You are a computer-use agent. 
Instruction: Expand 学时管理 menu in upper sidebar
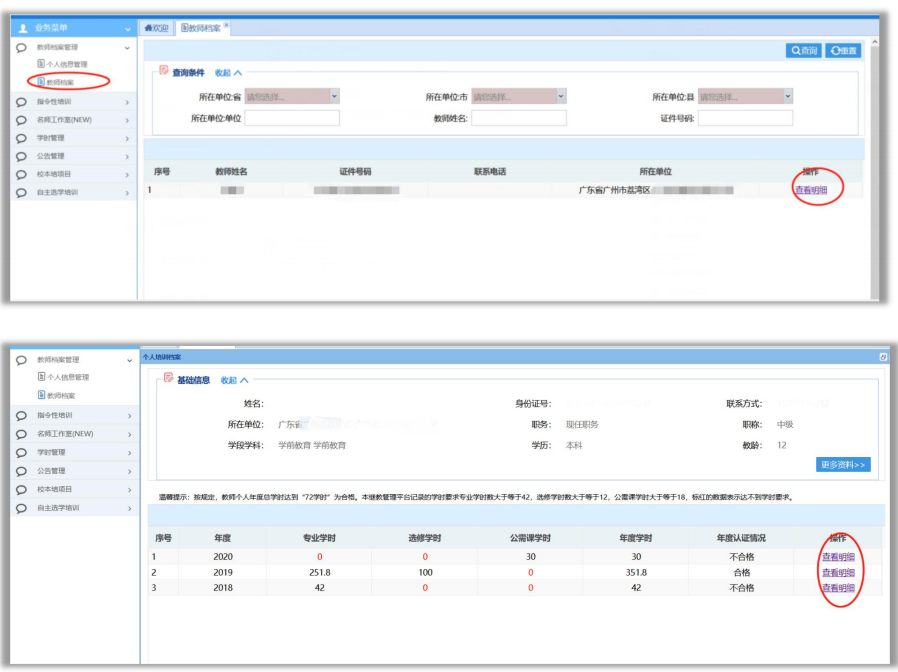tap(73, 138)
